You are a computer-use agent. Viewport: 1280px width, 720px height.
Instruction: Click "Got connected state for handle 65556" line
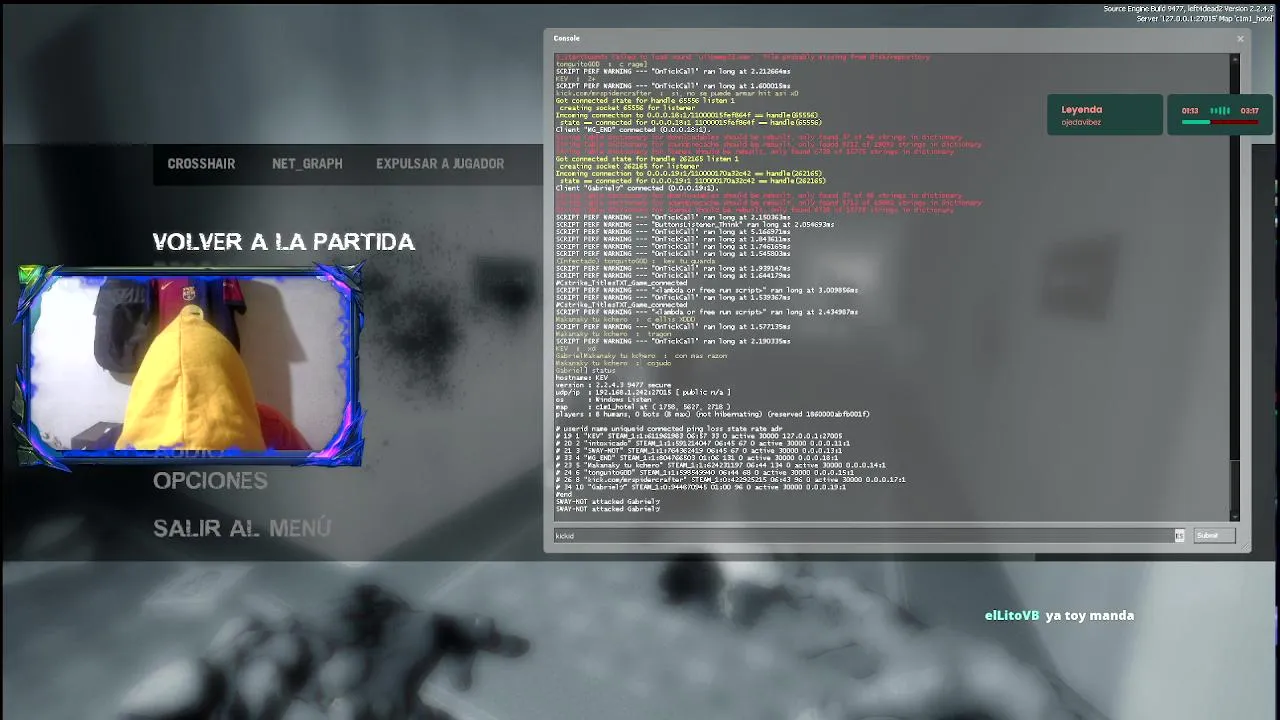pyautogui.click(x=645, y=101)
